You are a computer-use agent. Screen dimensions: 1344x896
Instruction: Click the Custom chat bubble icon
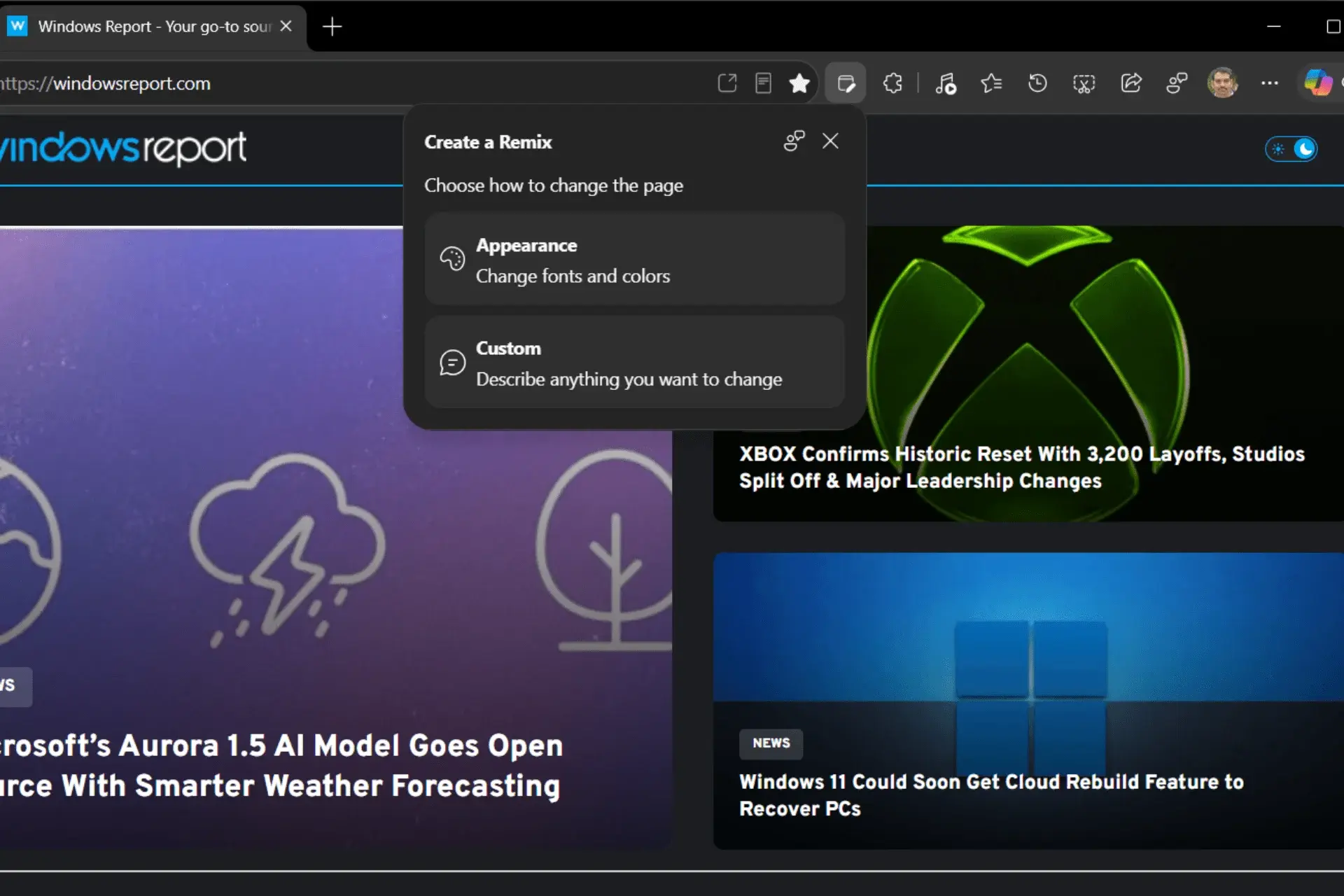pyautogui.click(x=452, y=363)
